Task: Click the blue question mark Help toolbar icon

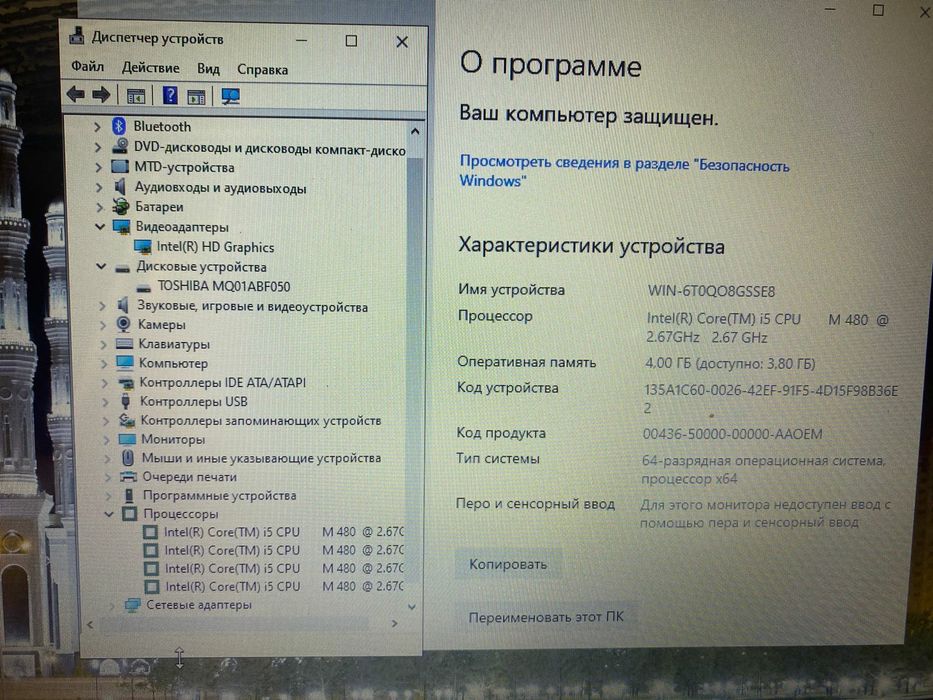Action: (170, 95)
